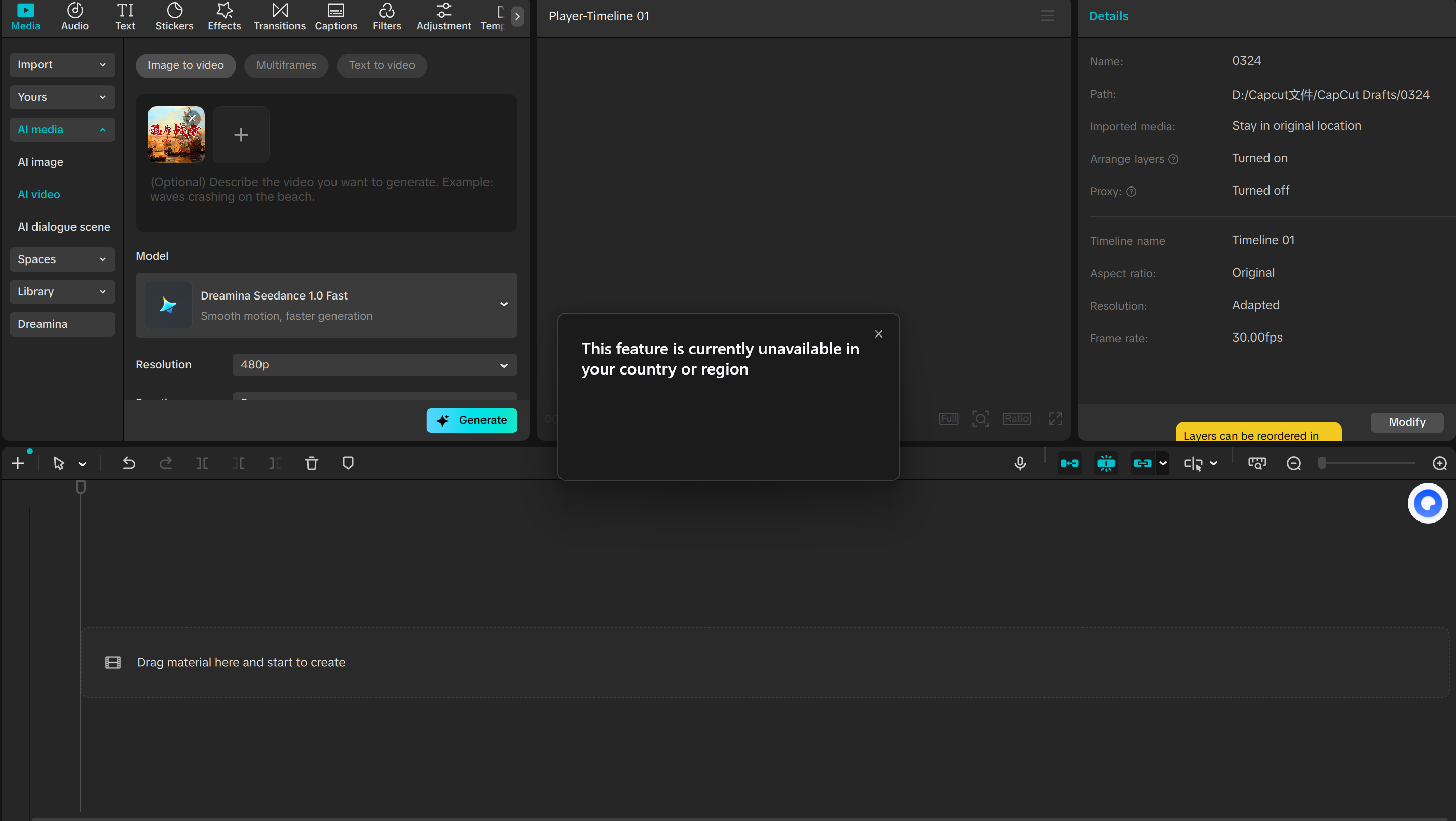Click the undo arrow icon
The image size is (1456, 821).
129,463
